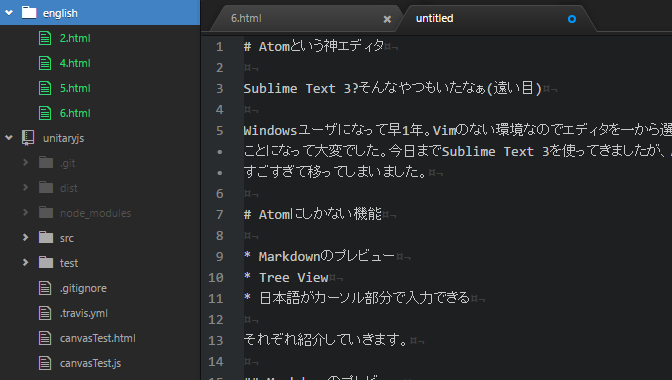Close the 6.html tab
Screen dimensions: 672x380
coord(387,19)
